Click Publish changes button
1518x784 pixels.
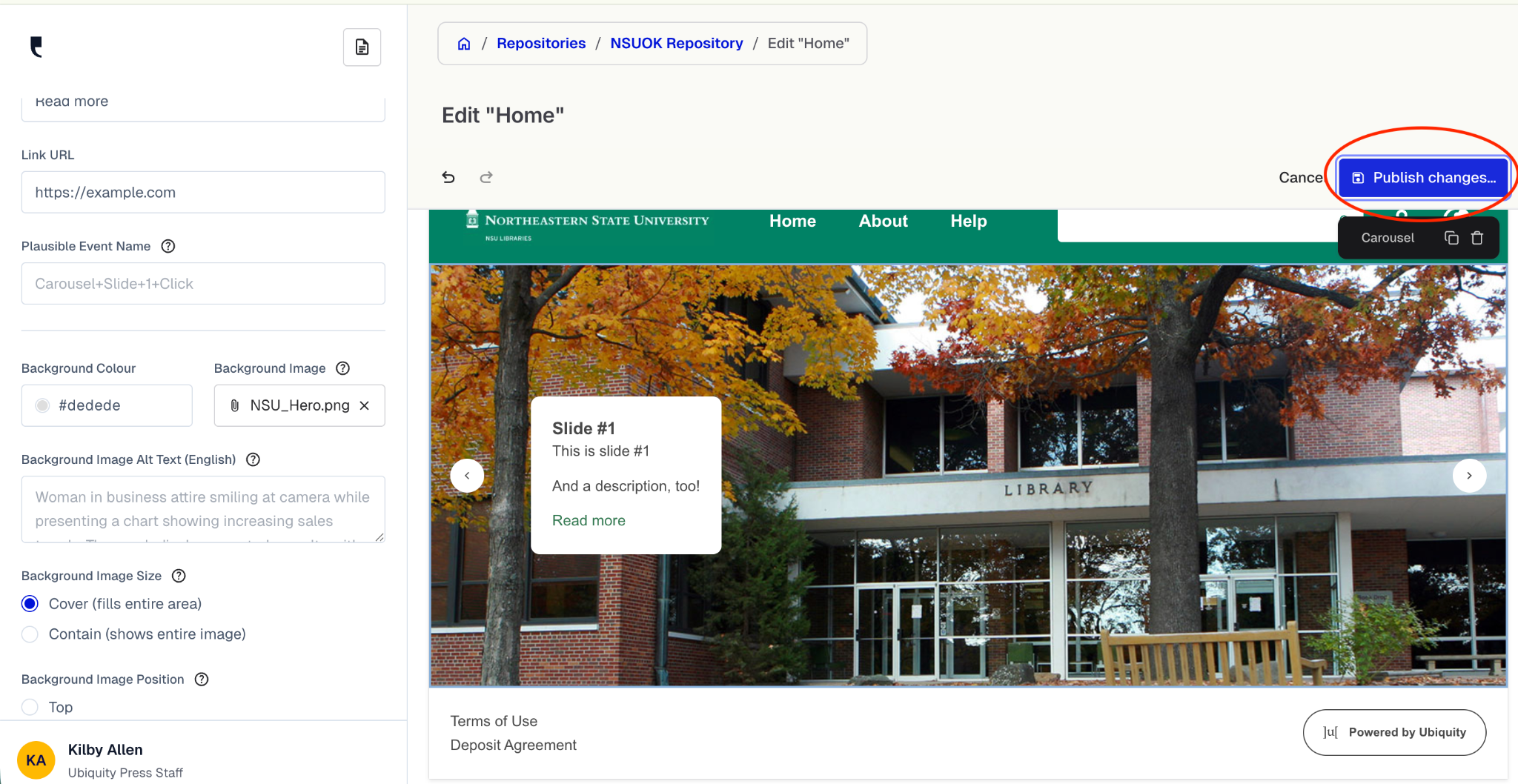coord(1423,178)
